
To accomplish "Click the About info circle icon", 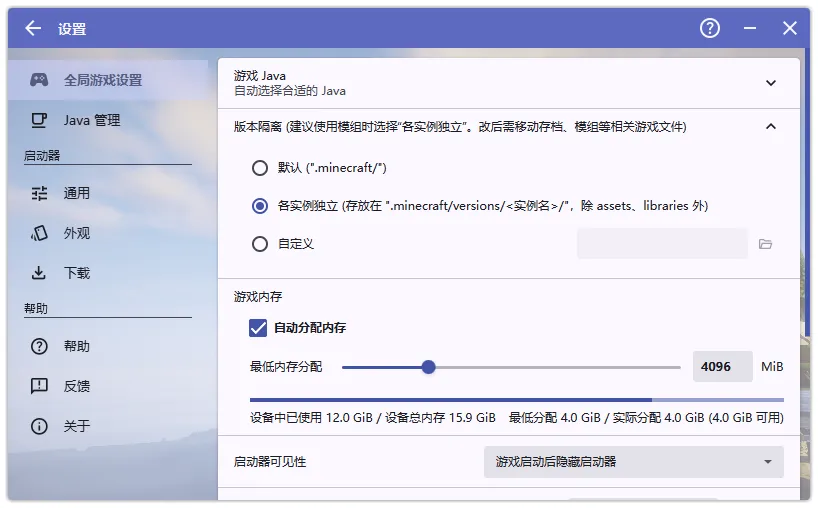I will tap(39, 426).
